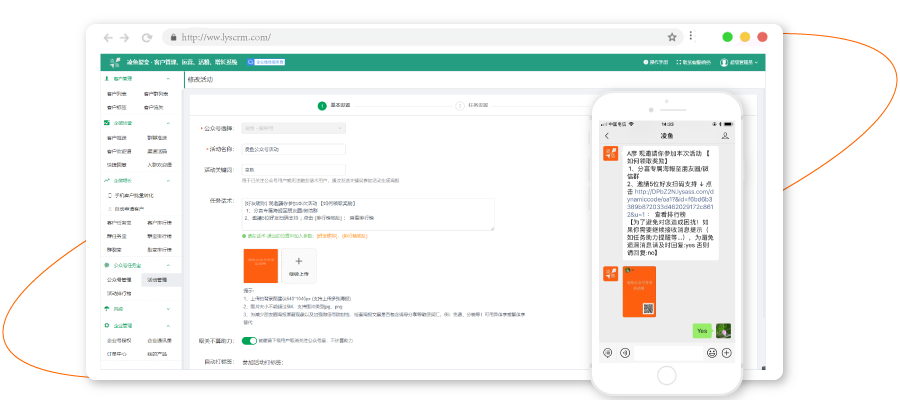The width and height of the screenshot is (900, 400).
Task: Tap the plus icon in phone chat bar
Action: point(726,352)
